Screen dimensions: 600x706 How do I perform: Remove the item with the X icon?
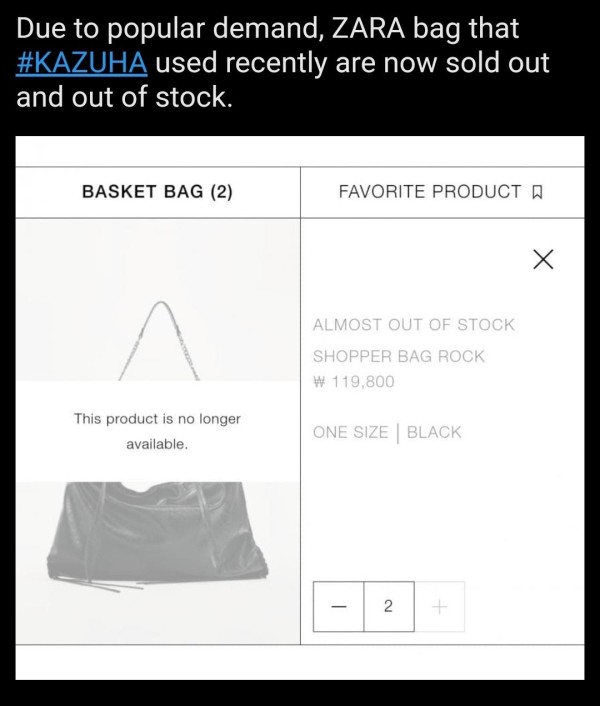pos(543,259)
